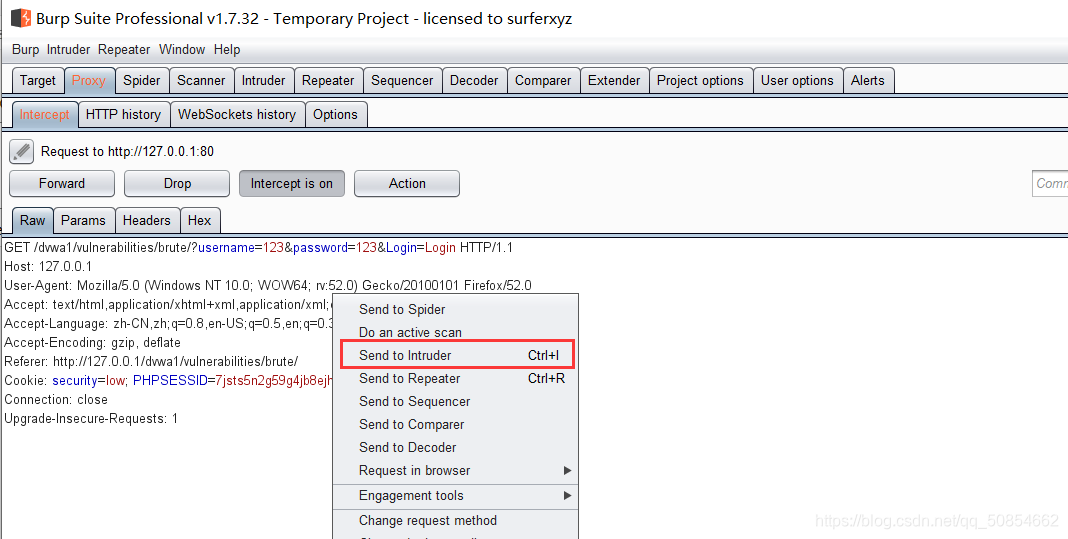Click the Host: 127.0.0.1 header line
The height and width of the screenshot is (539, 1068).
click(48, 266)
